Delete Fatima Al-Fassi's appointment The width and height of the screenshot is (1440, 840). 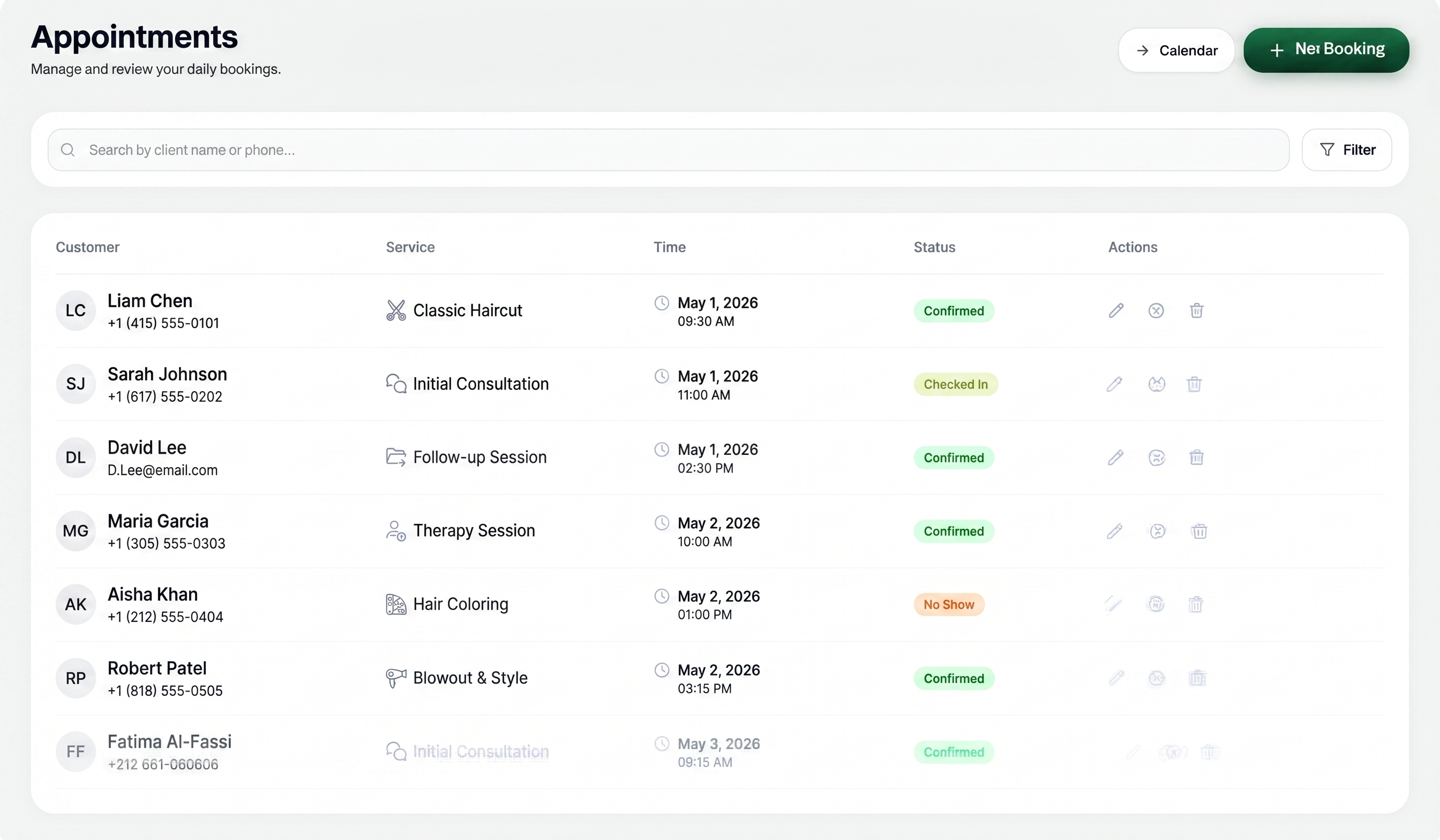coord(1210,752)
